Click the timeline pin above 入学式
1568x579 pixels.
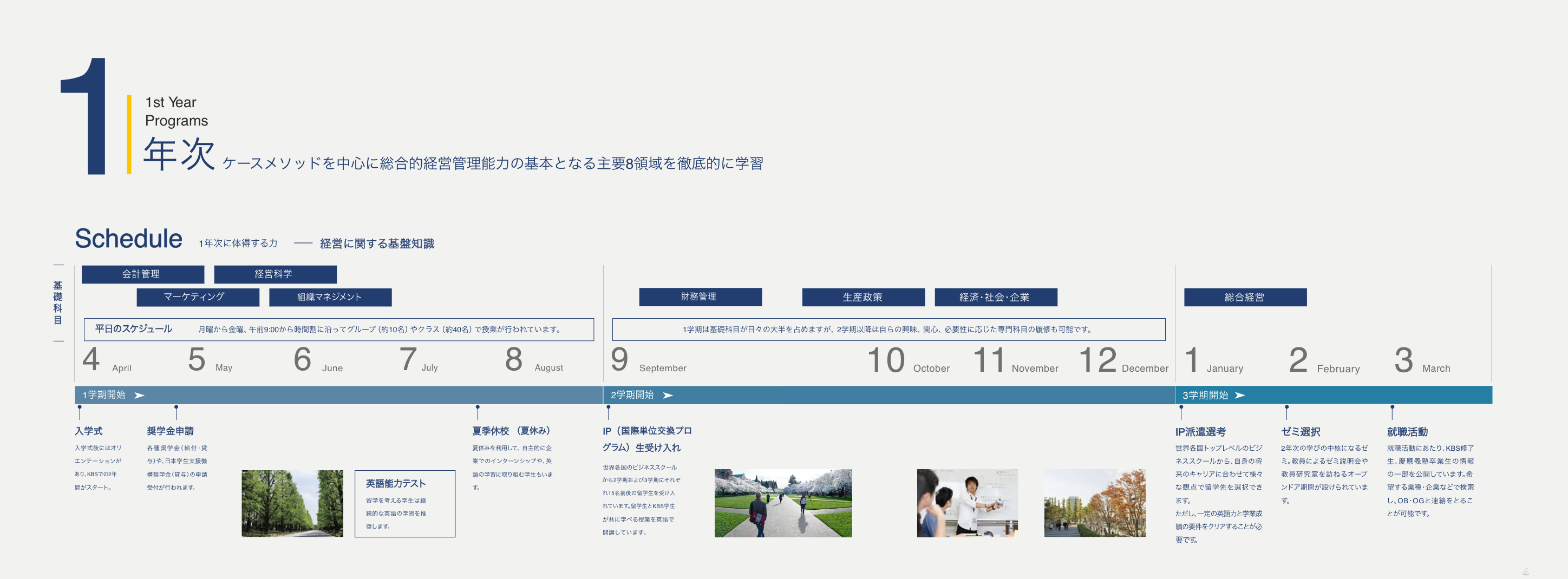[80, 412]
